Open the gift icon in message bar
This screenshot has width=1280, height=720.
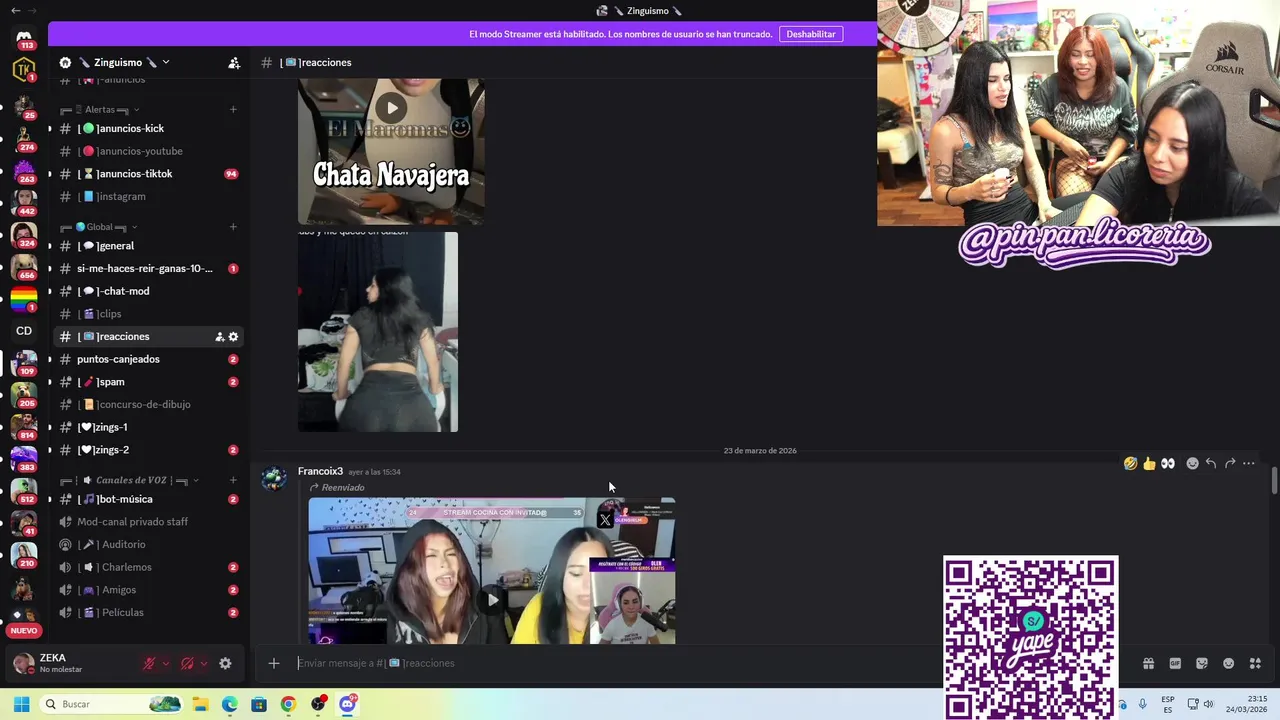click(x=1148, y=663)
